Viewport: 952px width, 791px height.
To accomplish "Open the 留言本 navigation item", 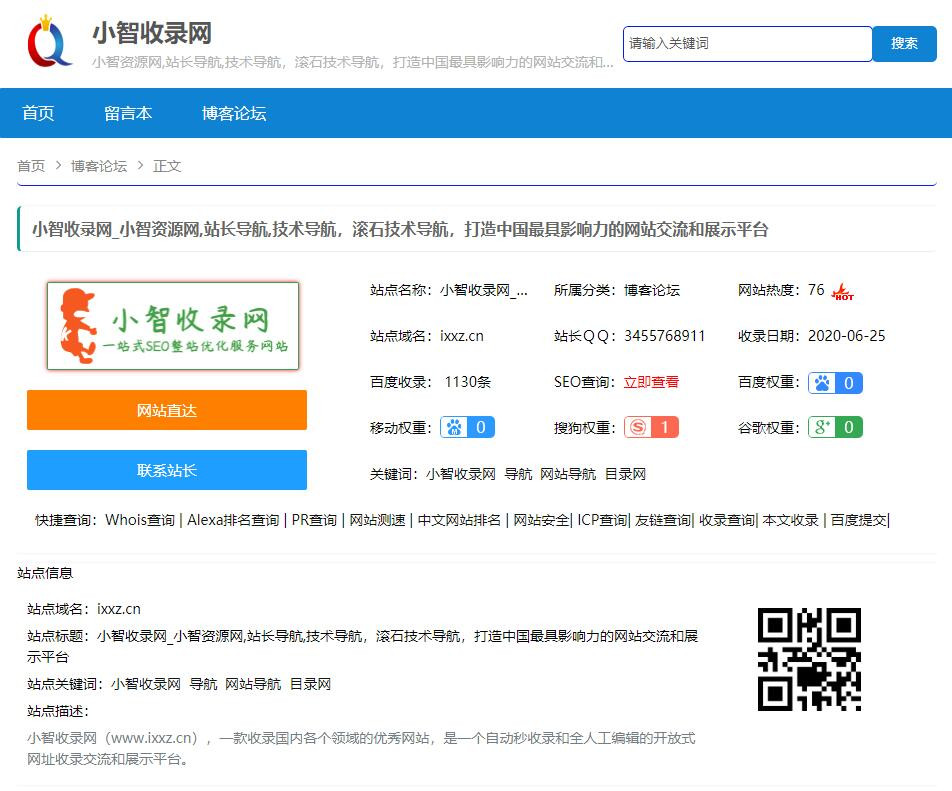I will pos(128,113).
